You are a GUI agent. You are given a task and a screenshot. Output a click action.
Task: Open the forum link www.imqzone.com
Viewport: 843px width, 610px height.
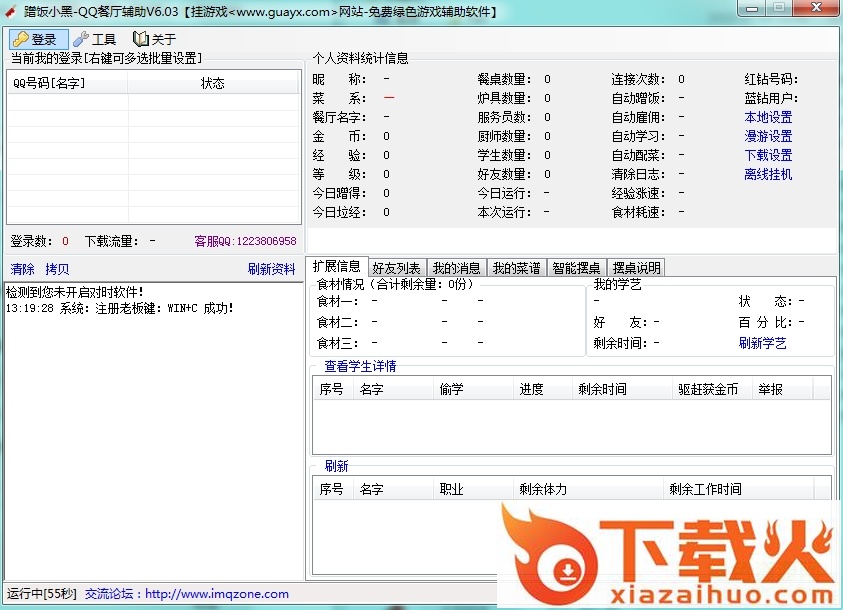click(x=217, y=594)
